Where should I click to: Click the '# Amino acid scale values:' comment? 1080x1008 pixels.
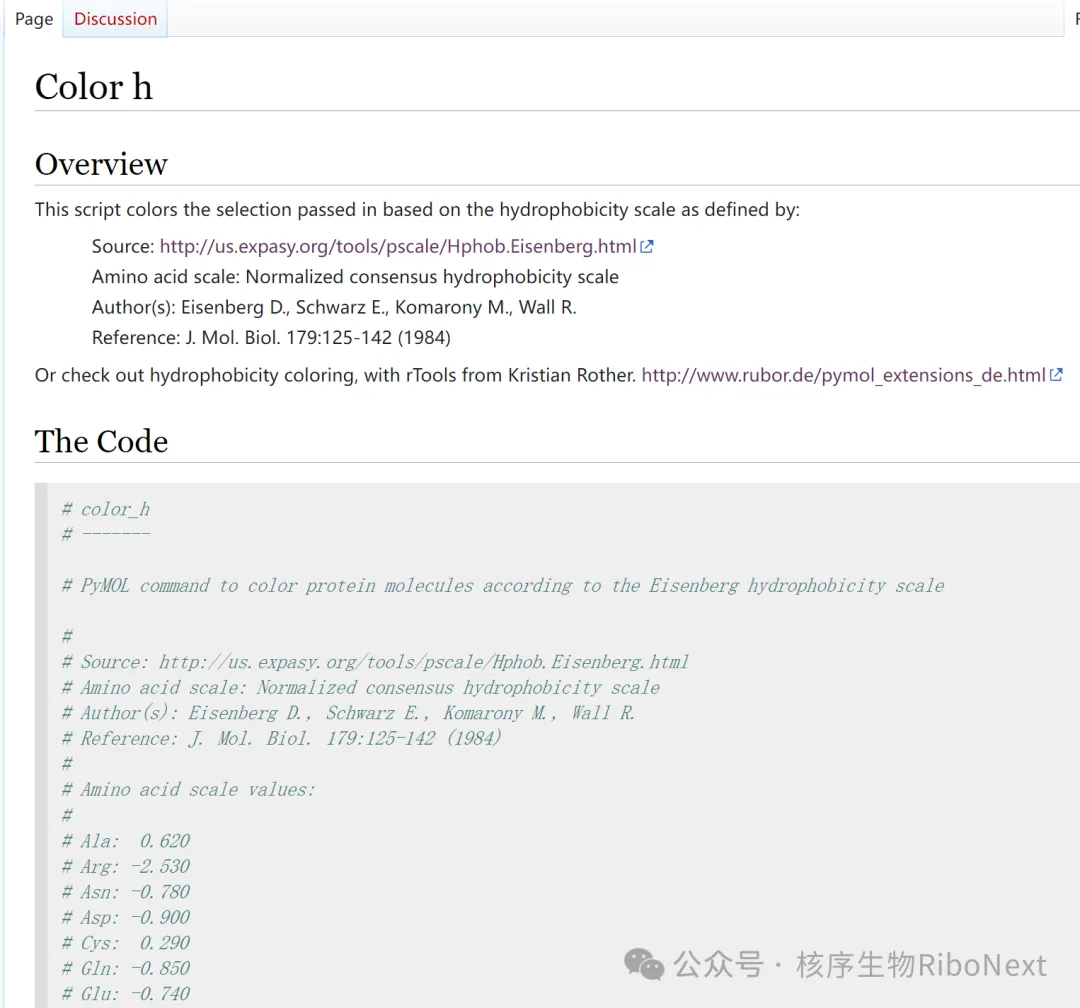tap(188, 790)
